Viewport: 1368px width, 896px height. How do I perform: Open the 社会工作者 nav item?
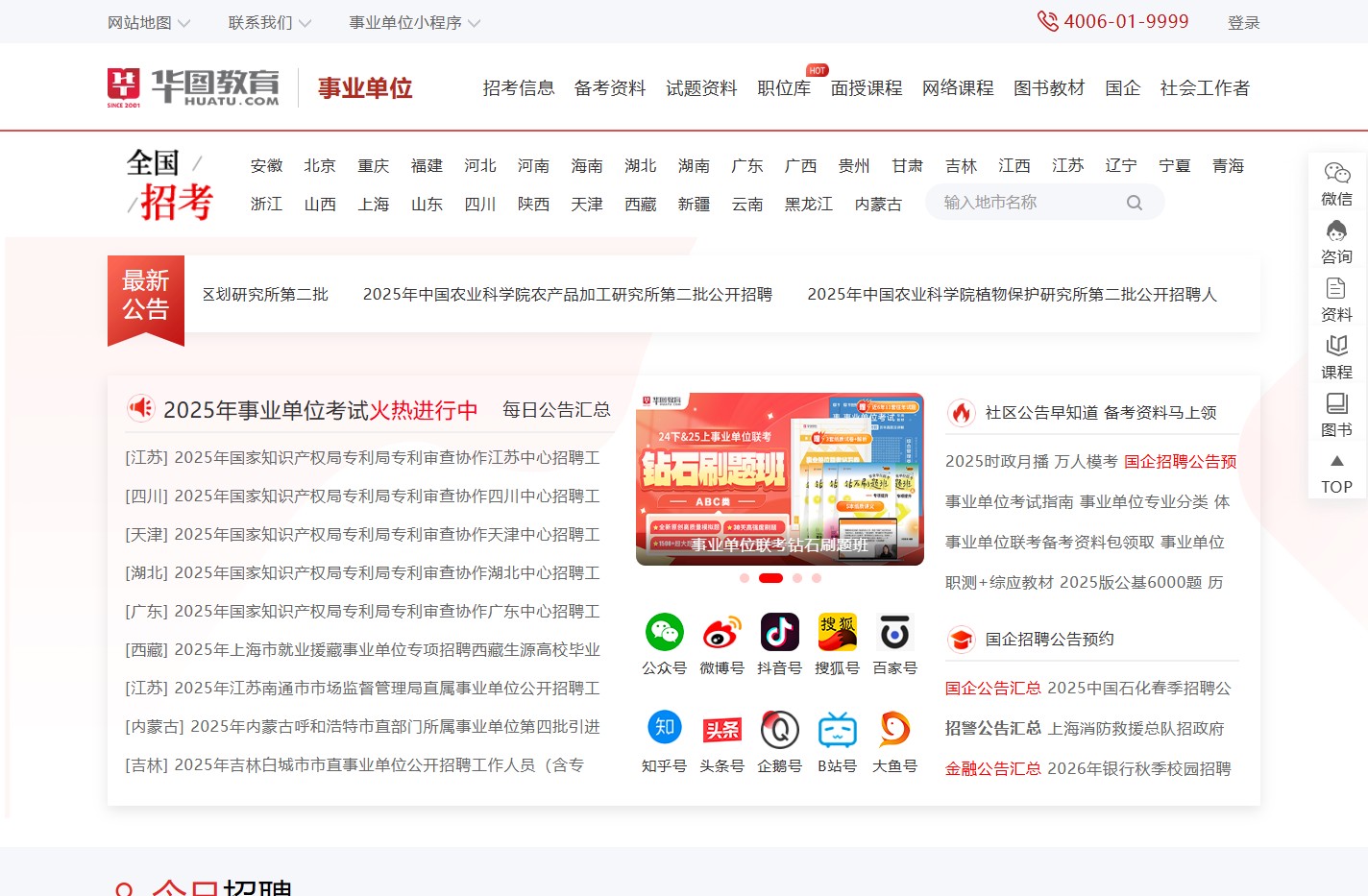tap(1205, 88)
